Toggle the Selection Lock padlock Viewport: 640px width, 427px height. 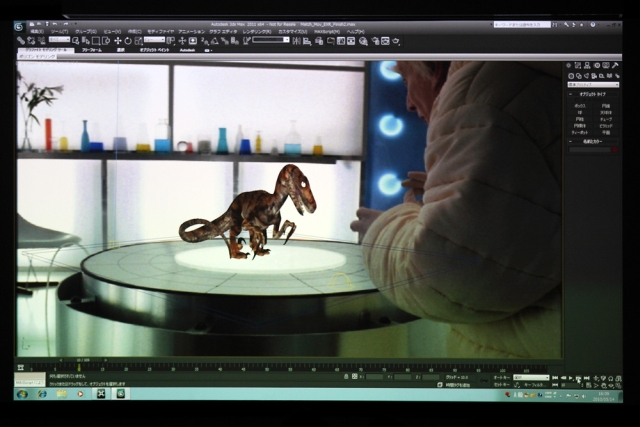[346, 376]
